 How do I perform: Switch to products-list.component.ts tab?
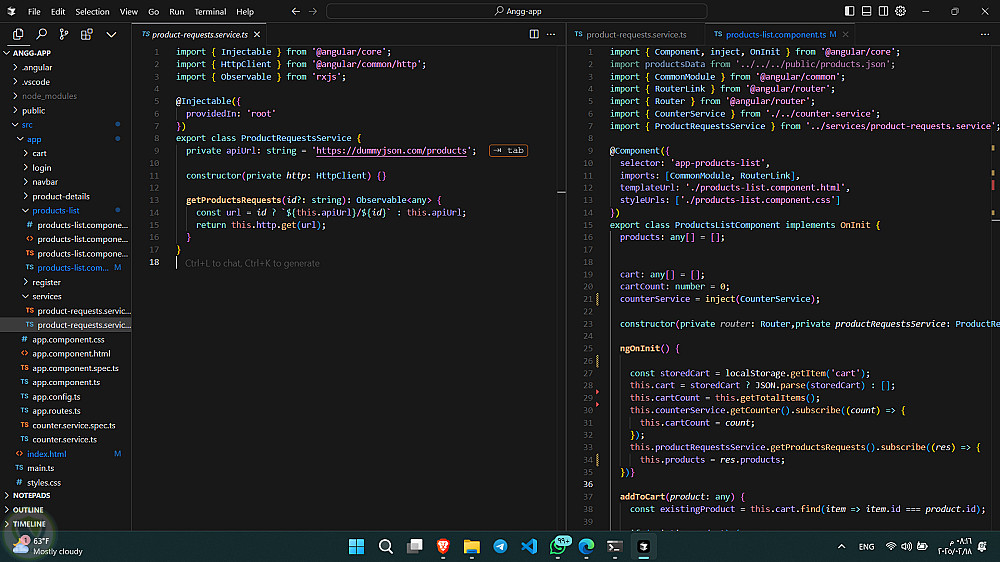coord(775,34)
